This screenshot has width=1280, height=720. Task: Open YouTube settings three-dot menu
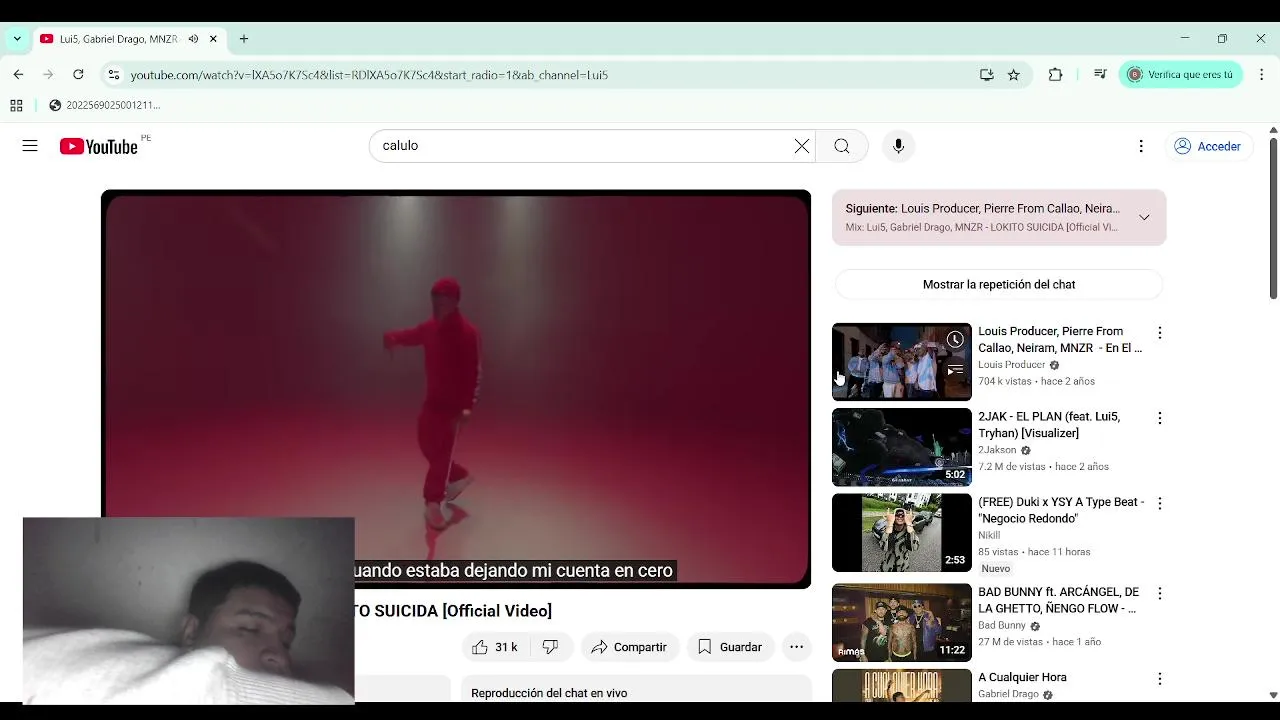(x=1141, y=146)
